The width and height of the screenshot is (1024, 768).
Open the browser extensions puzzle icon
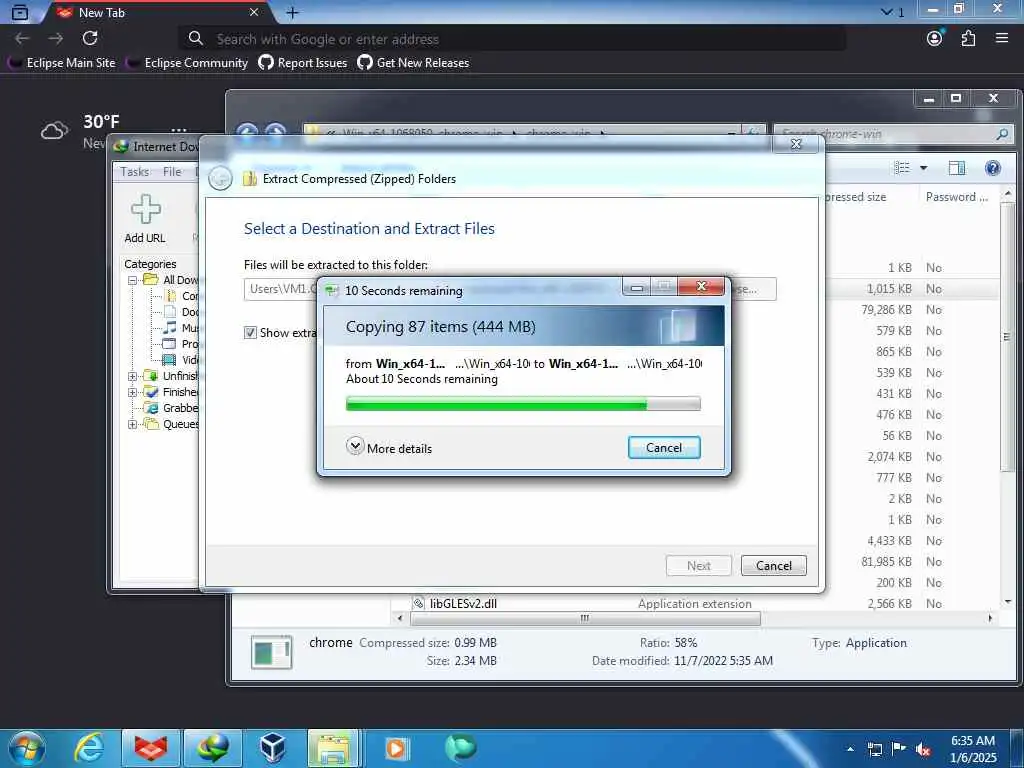(x=968, y=38)
